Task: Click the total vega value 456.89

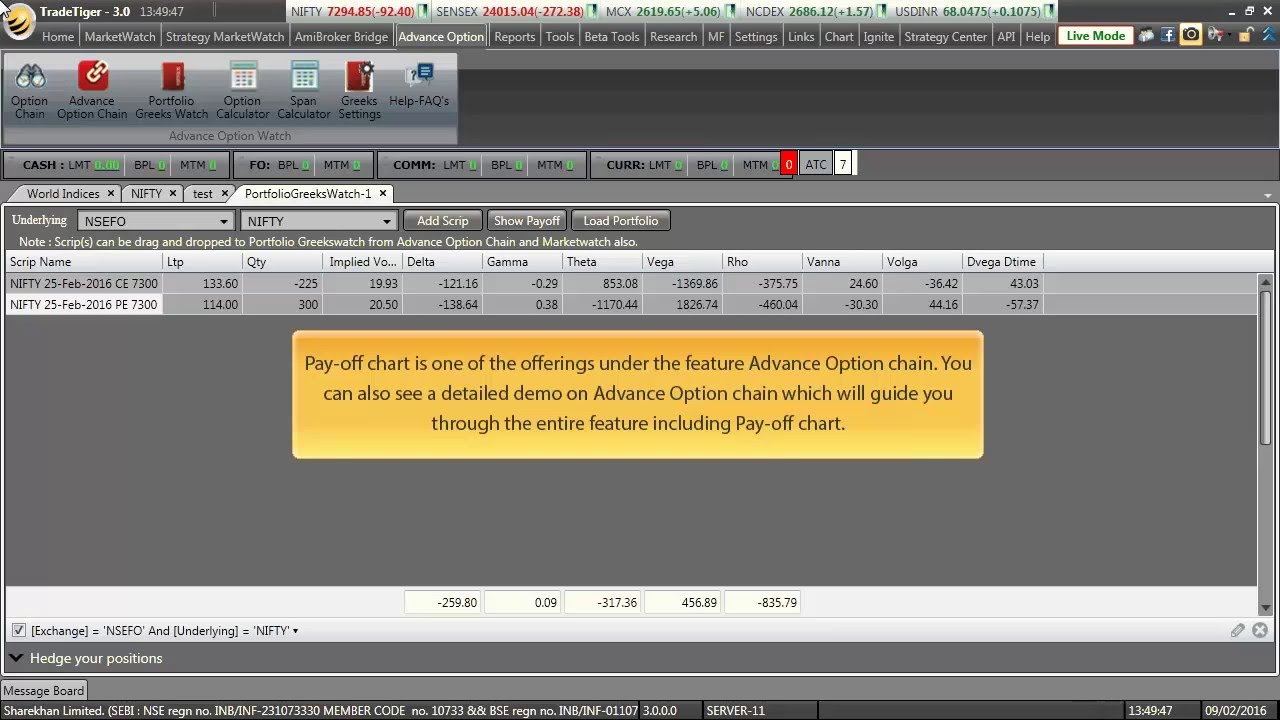Action: coord(682,603)
